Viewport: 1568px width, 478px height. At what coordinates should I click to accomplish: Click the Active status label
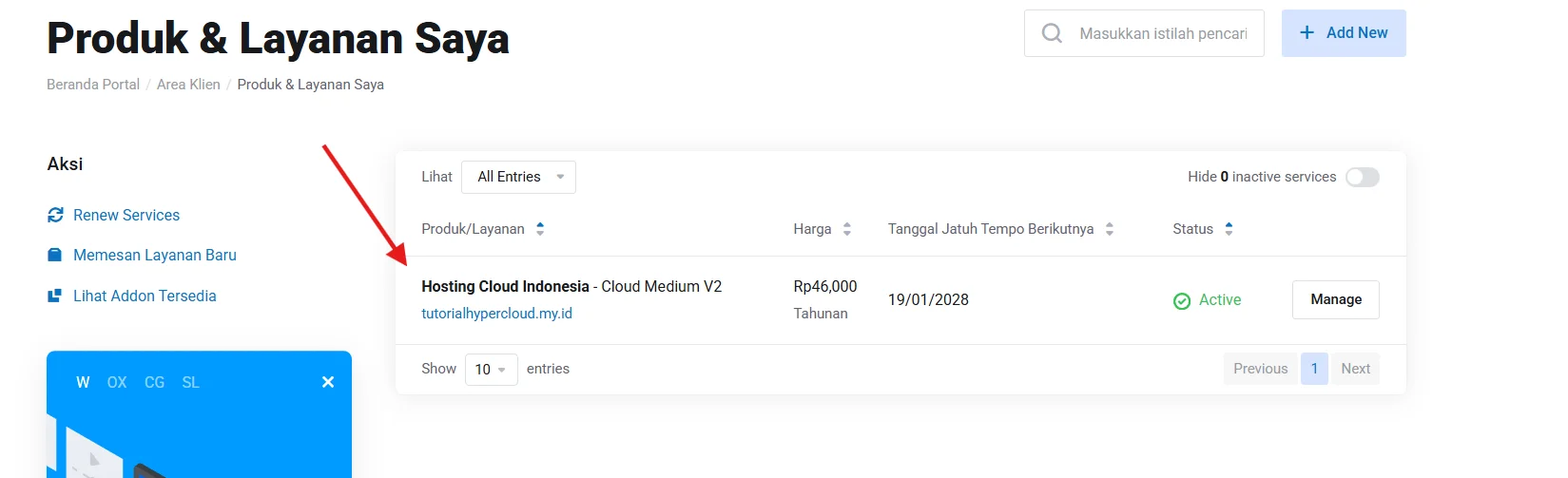pyautogui.click(x=1220, y=299)
